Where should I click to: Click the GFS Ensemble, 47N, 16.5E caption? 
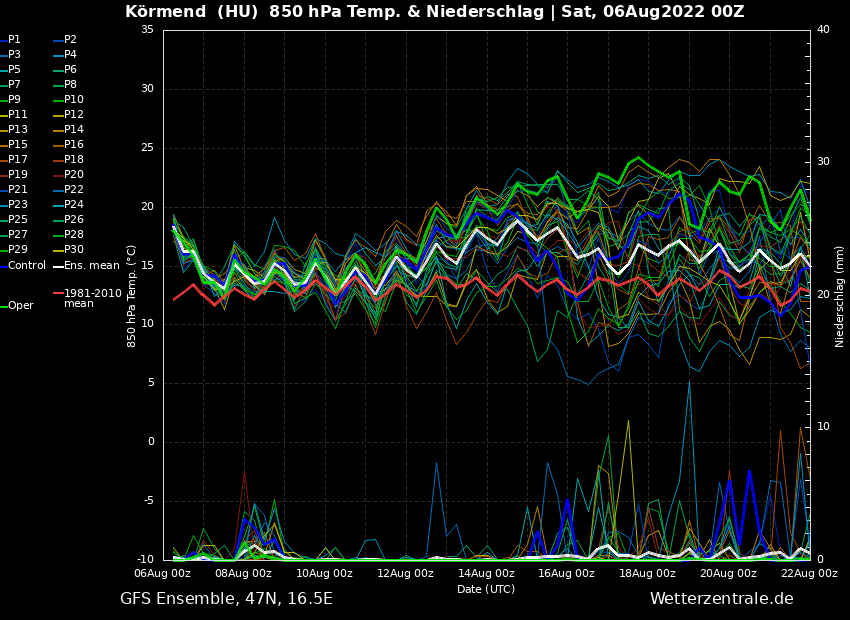click(226, 598)
